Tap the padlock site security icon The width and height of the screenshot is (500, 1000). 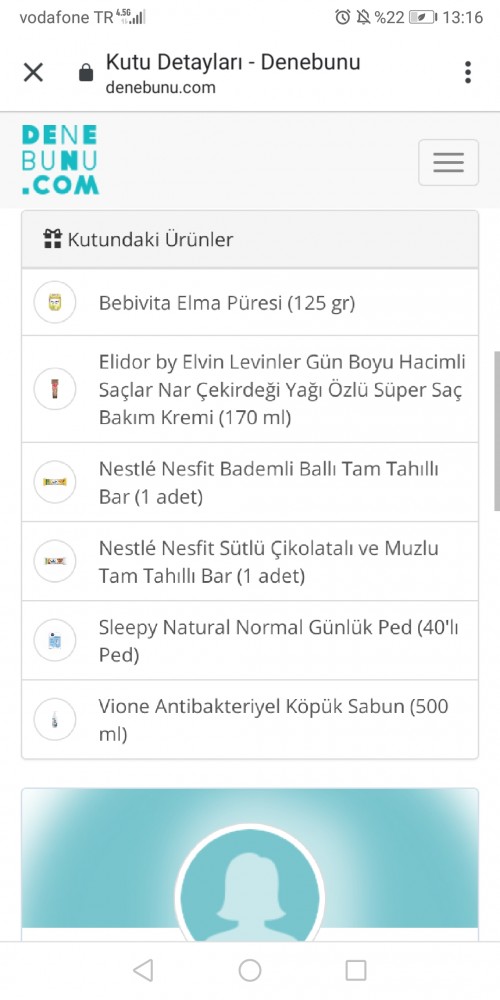pyautogui.click(x=85, y=73)
